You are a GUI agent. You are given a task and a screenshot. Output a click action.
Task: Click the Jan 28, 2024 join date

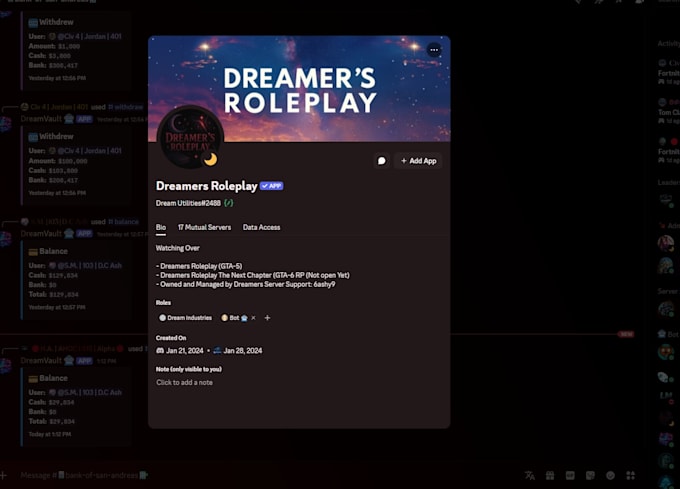click(243, 350)
